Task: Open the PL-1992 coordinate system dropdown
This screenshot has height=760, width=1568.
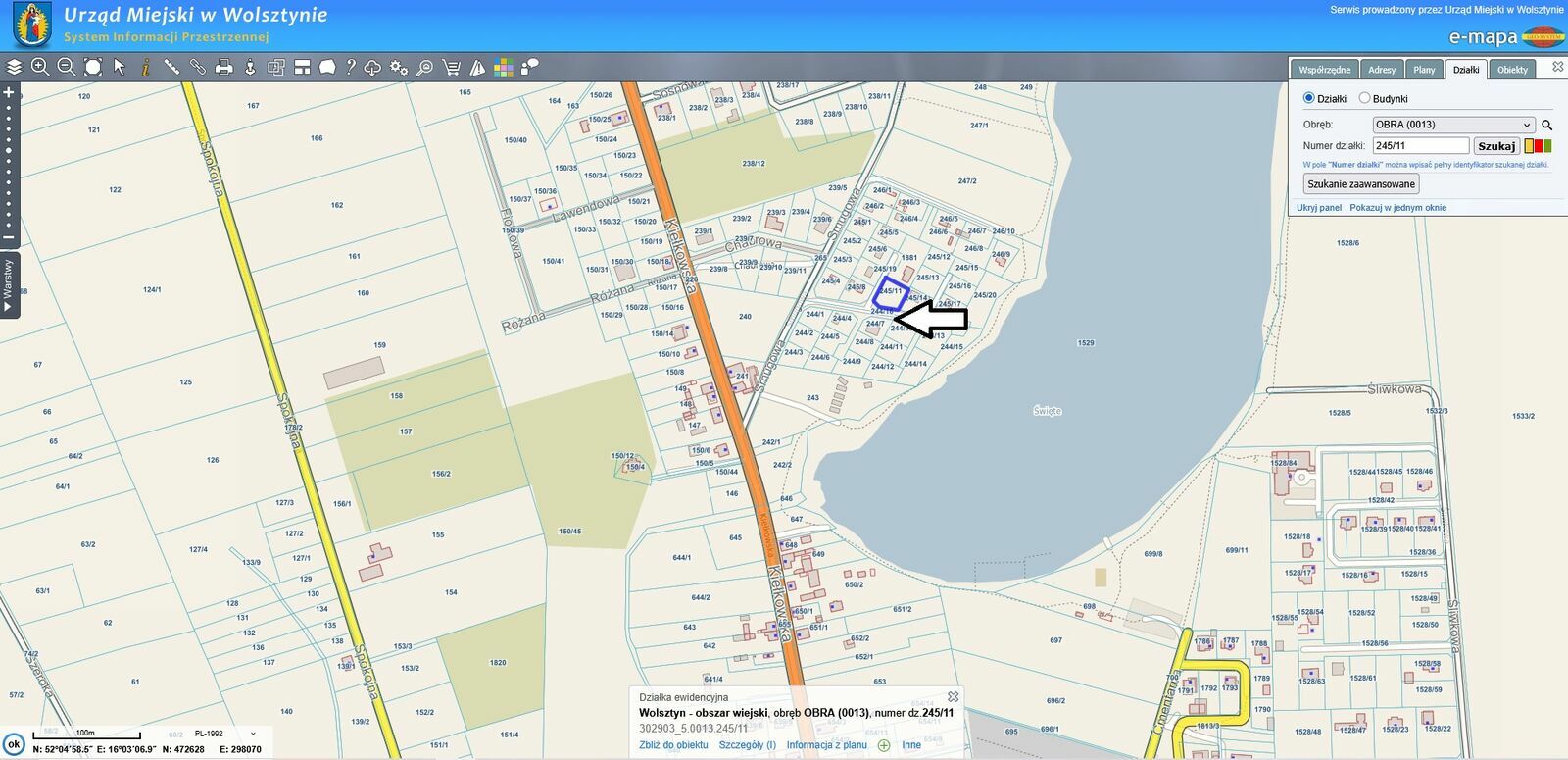Action: pos(225,734)
